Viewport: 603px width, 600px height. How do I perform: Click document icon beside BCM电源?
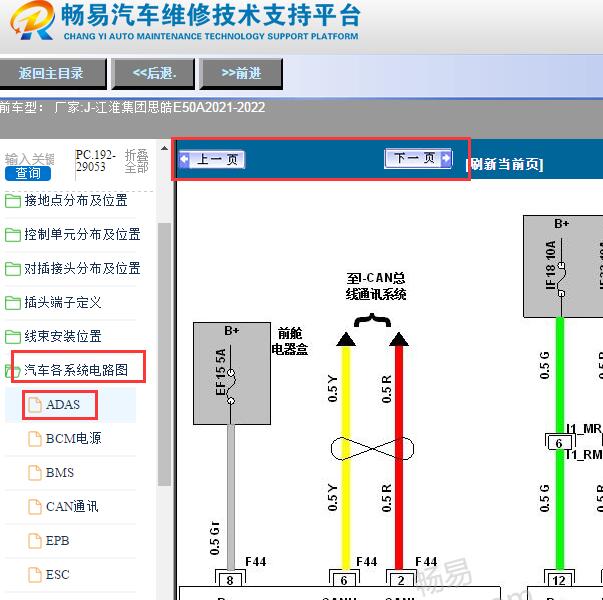pos(35,438)
